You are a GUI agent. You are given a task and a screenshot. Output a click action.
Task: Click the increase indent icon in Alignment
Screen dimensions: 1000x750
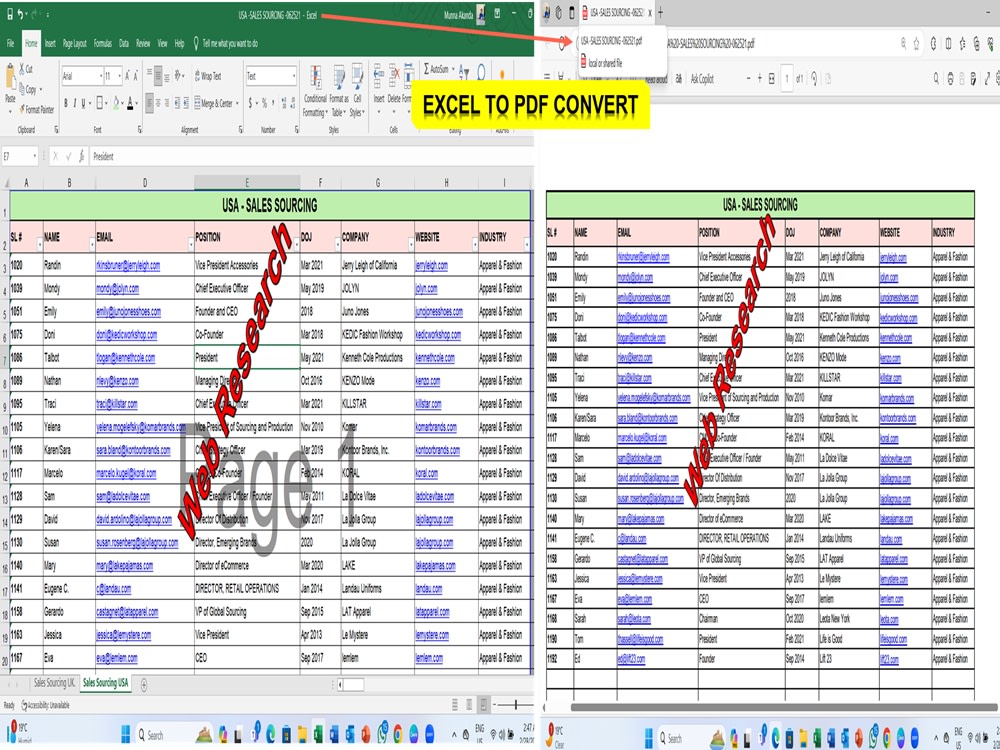pyautogui.click(x=186, y=103)
